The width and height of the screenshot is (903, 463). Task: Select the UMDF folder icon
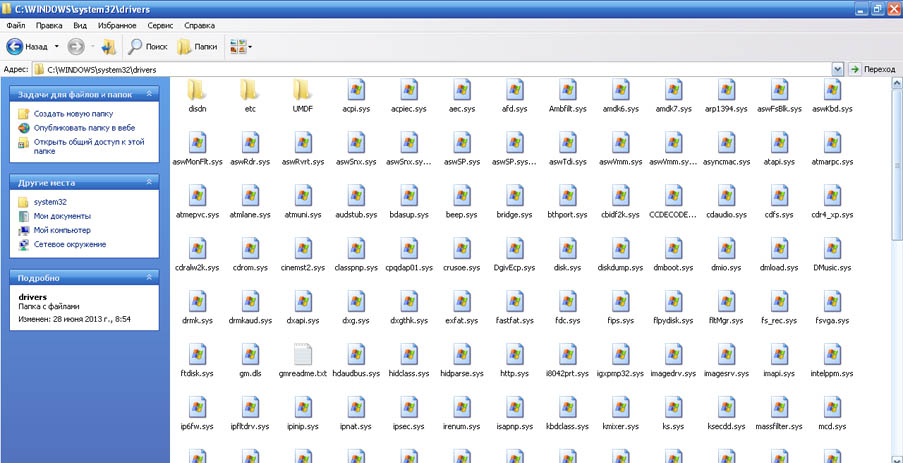(303, 89)
